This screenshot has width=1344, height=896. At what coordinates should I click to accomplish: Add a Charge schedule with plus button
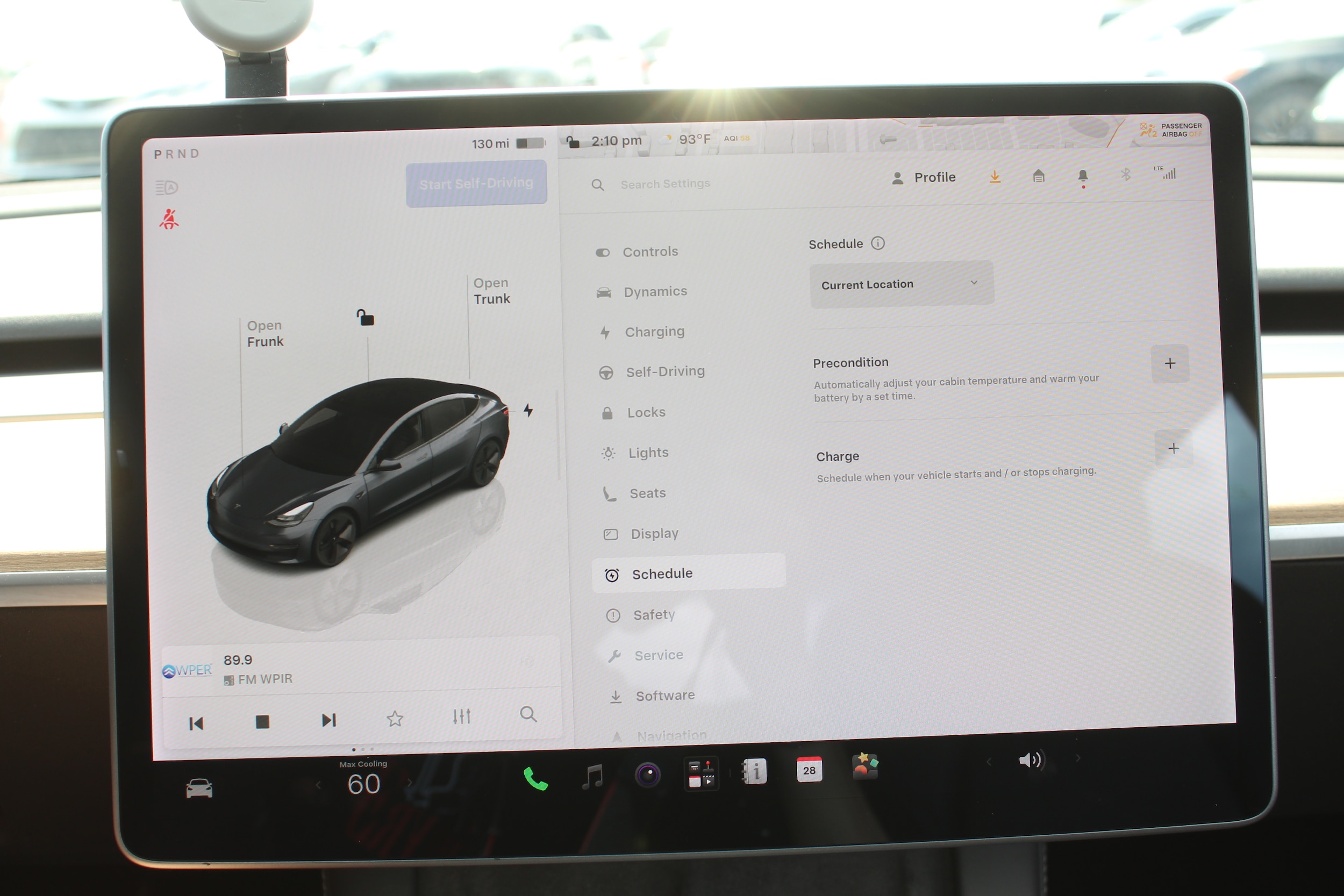pyautogui.click(x=1173, y=449)
